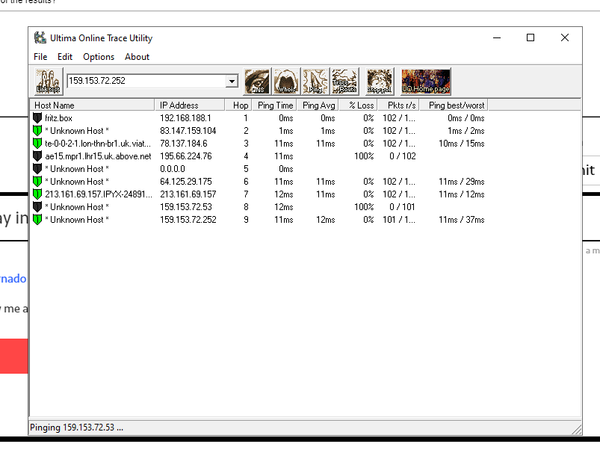Click the castle icon left of the address box
Viewport: 600px width, 462px height.
coord(48,81)
